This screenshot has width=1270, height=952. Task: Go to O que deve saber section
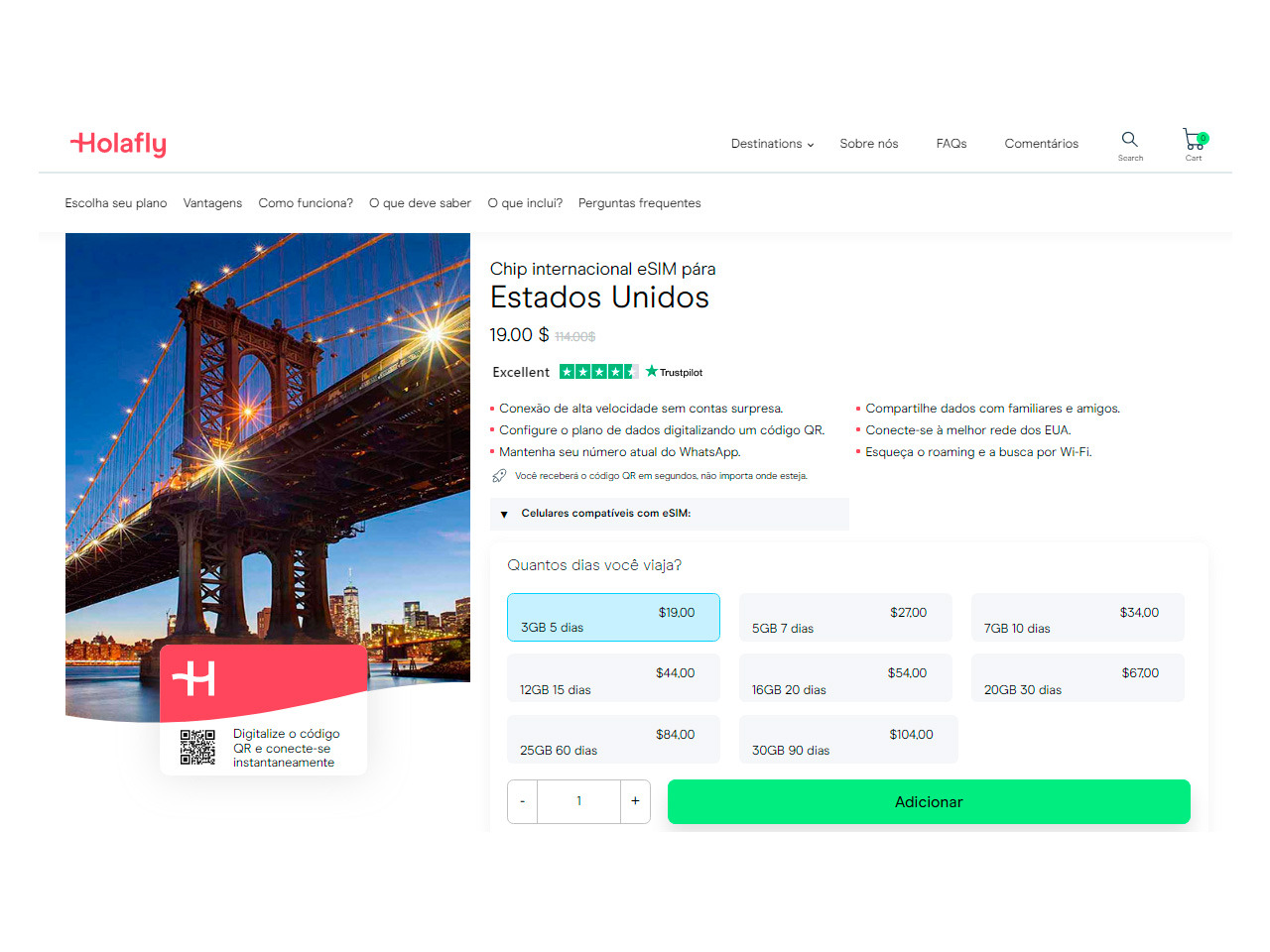[420, 203]
